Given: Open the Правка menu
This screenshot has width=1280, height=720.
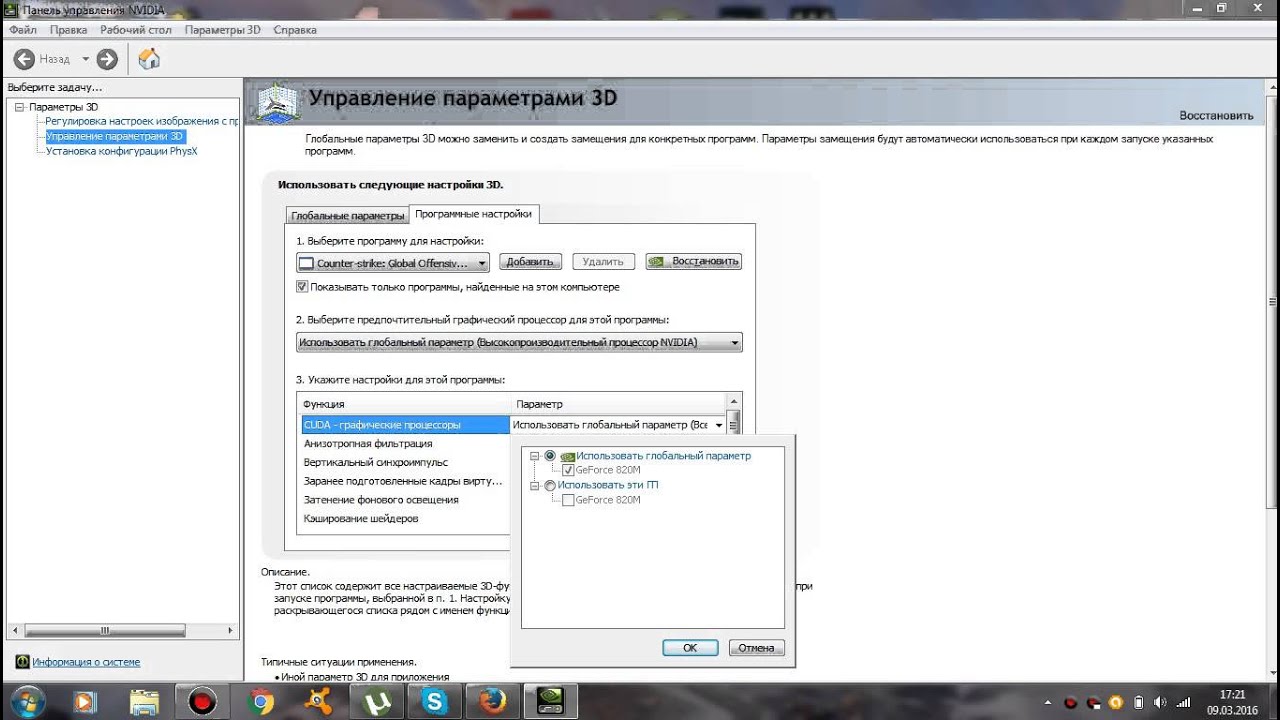Looking at the screenshot, I should [68, 30].
